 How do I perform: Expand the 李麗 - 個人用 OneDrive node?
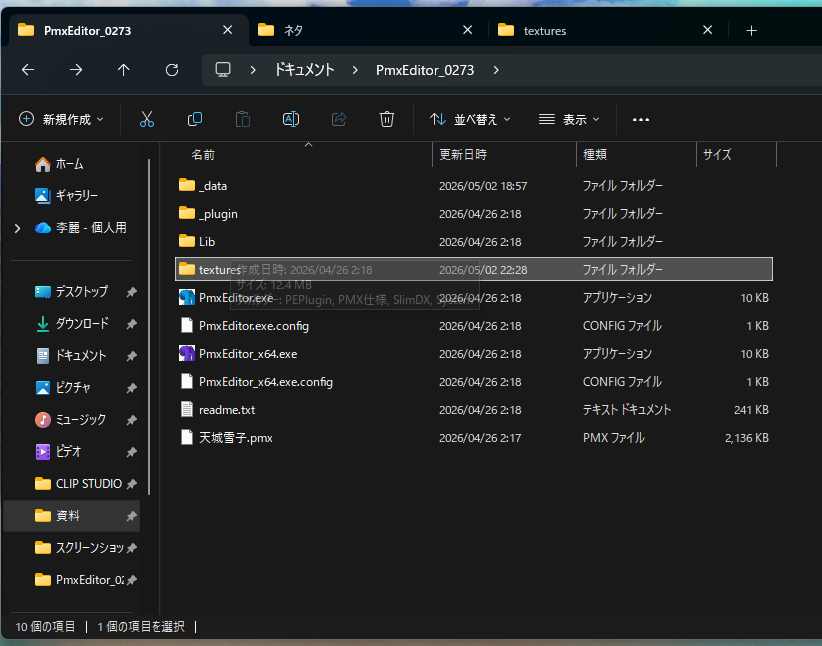[17, 228]
